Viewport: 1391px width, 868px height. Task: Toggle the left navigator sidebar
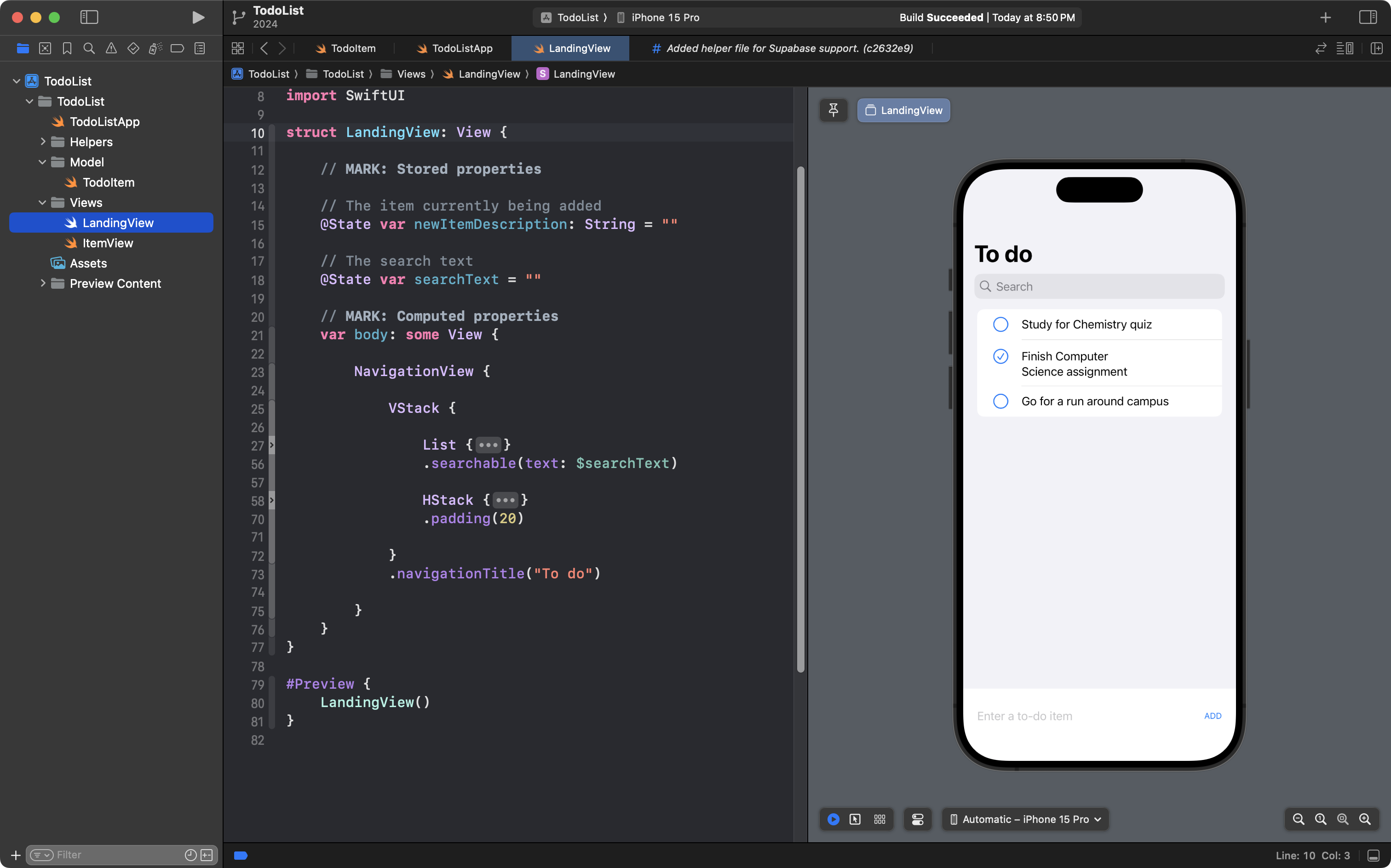89,17
